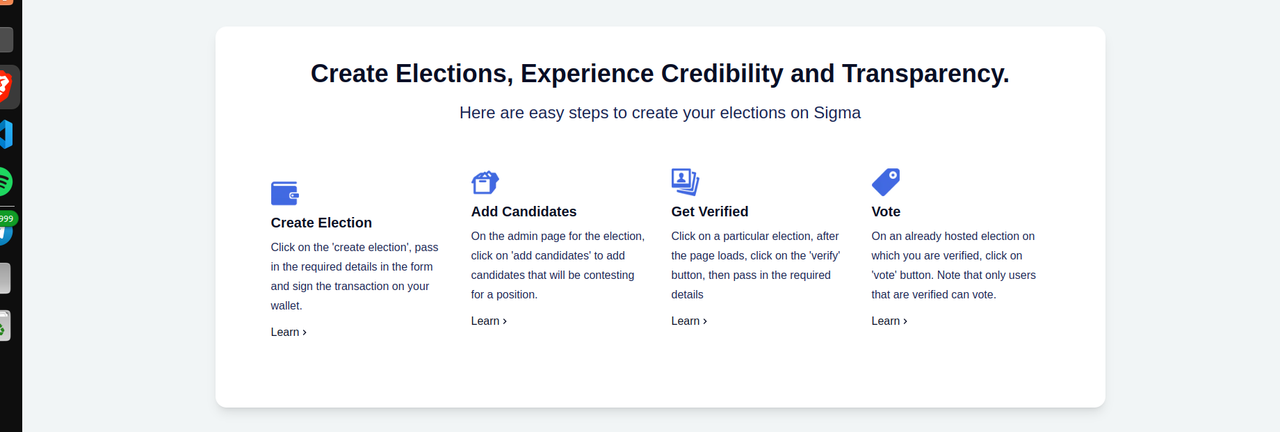Click the Learn link under Create Election
The height and width of the screenshot is (432, 1280).
(289, 332)
